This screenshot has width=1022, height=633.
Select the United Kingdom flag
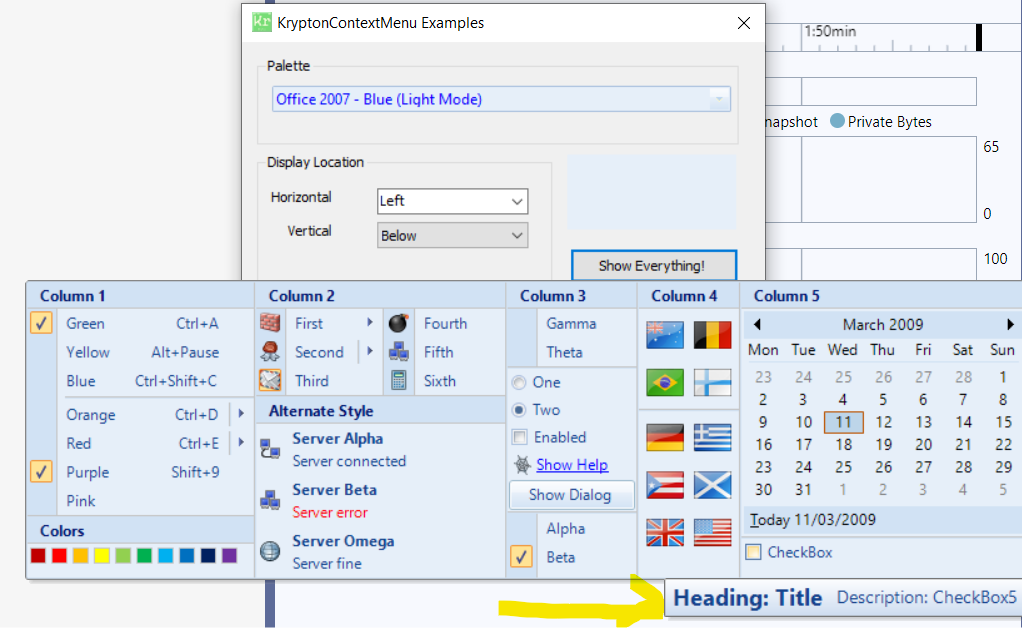point(665,533)
